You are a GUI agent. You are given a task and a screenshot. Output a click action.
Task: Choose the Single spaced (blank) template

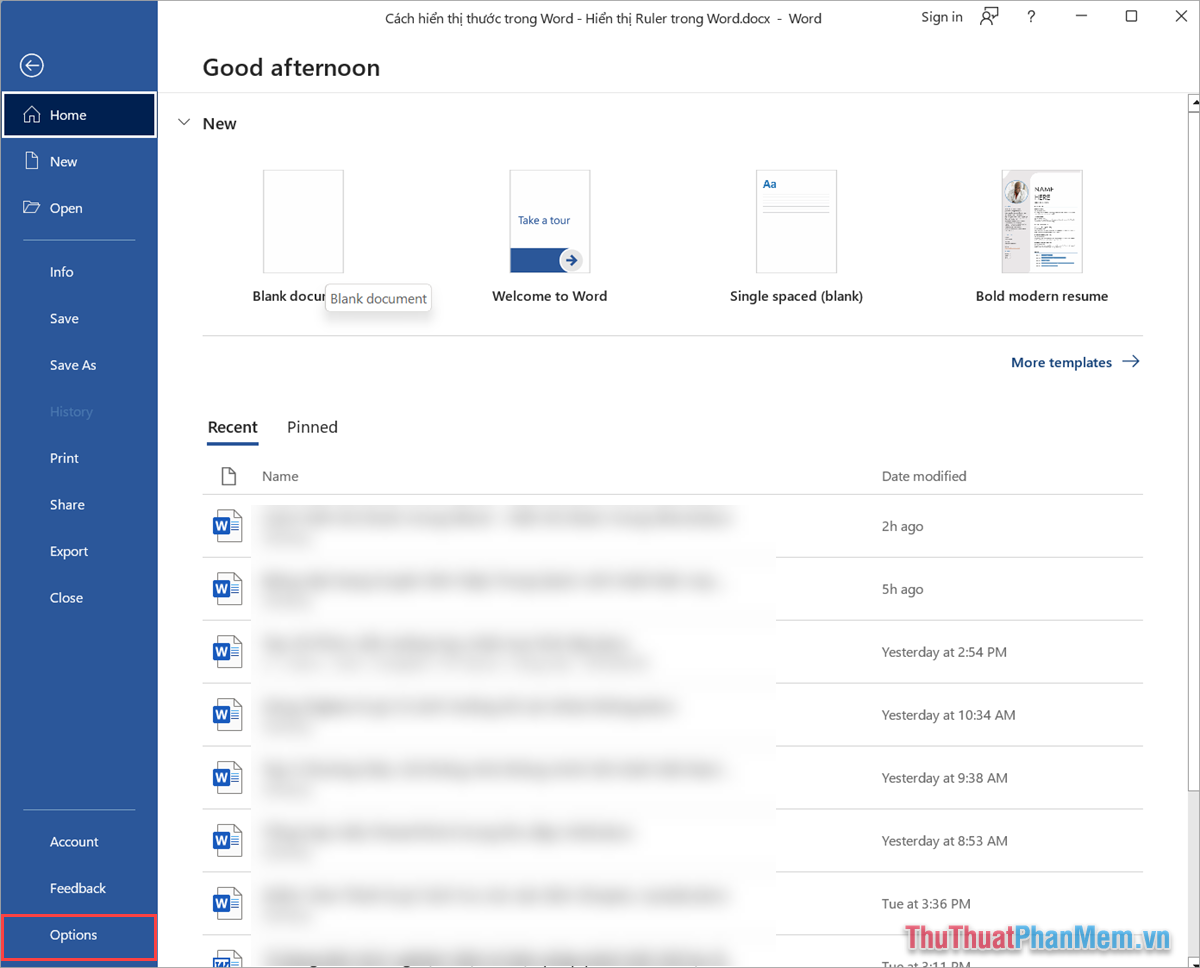796,221
